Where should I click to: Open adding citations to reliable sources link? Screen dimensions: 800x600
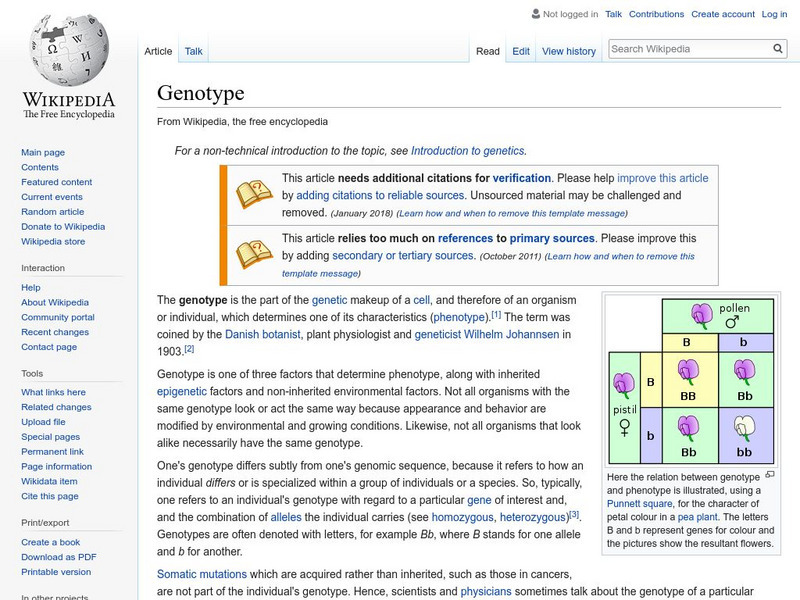click(x=380, y=195)
